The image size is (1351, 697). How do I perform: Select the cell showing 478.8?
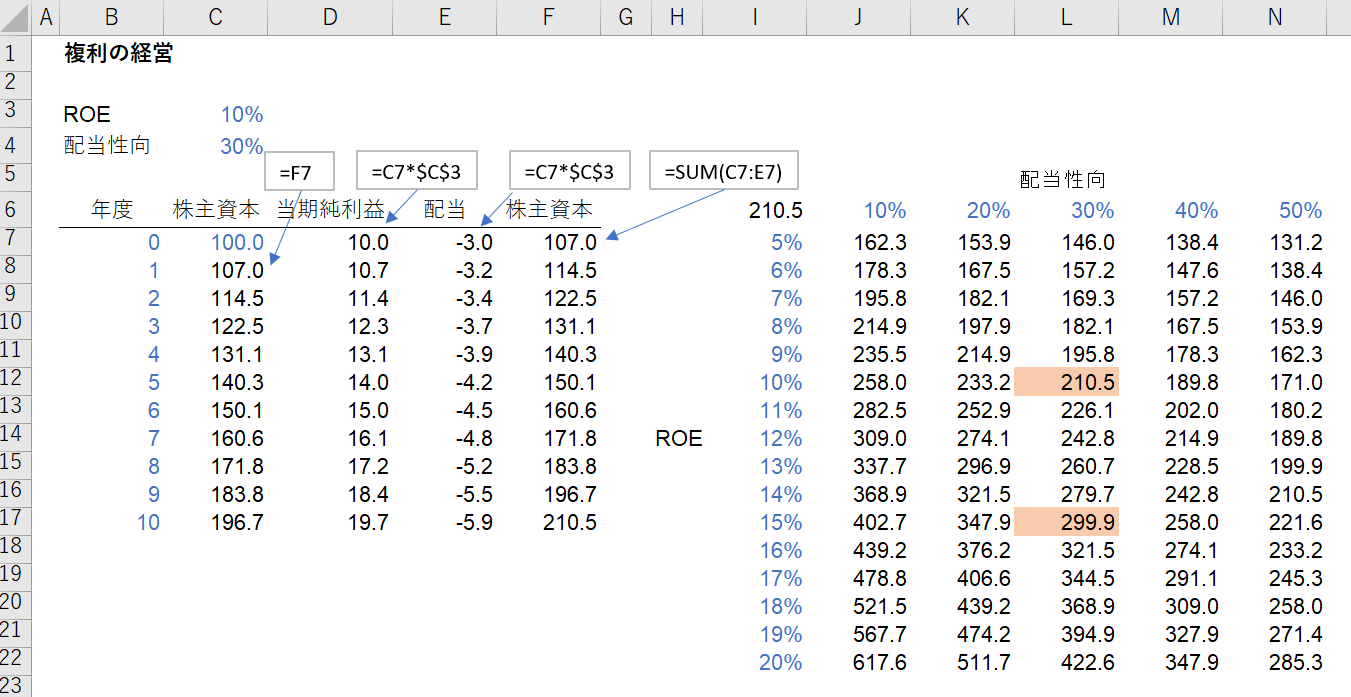coord(880,577)
